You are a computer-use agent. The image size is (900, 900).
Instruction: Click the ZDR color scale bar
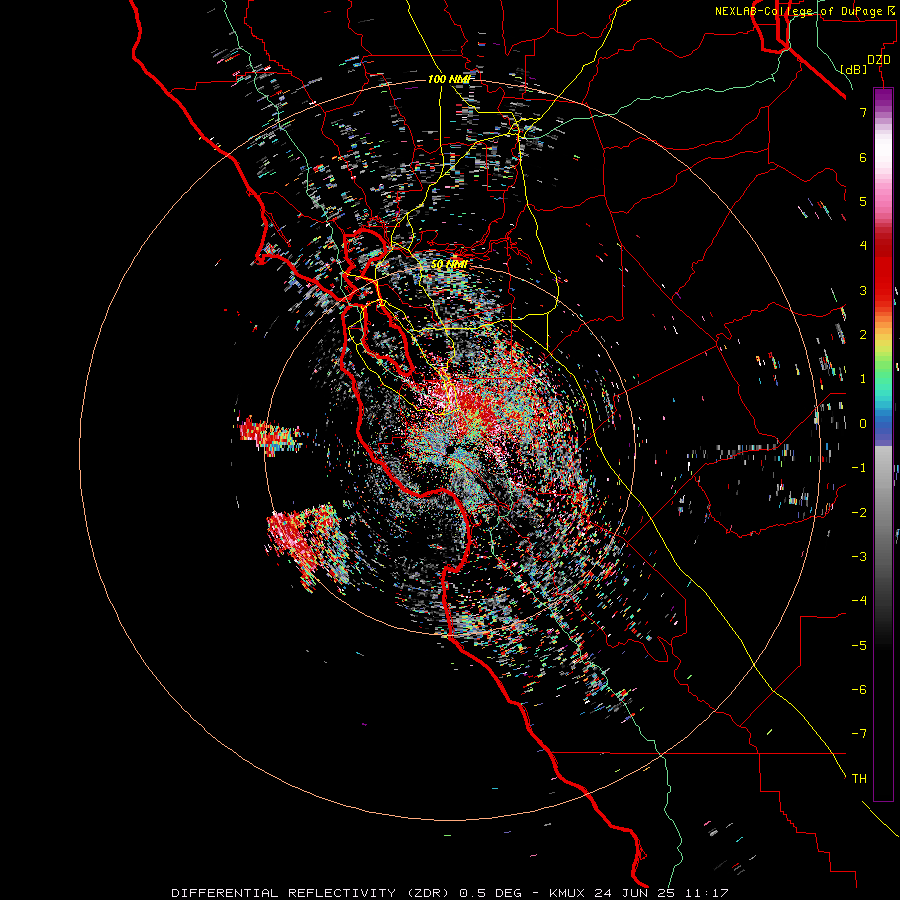pos(883,444)
